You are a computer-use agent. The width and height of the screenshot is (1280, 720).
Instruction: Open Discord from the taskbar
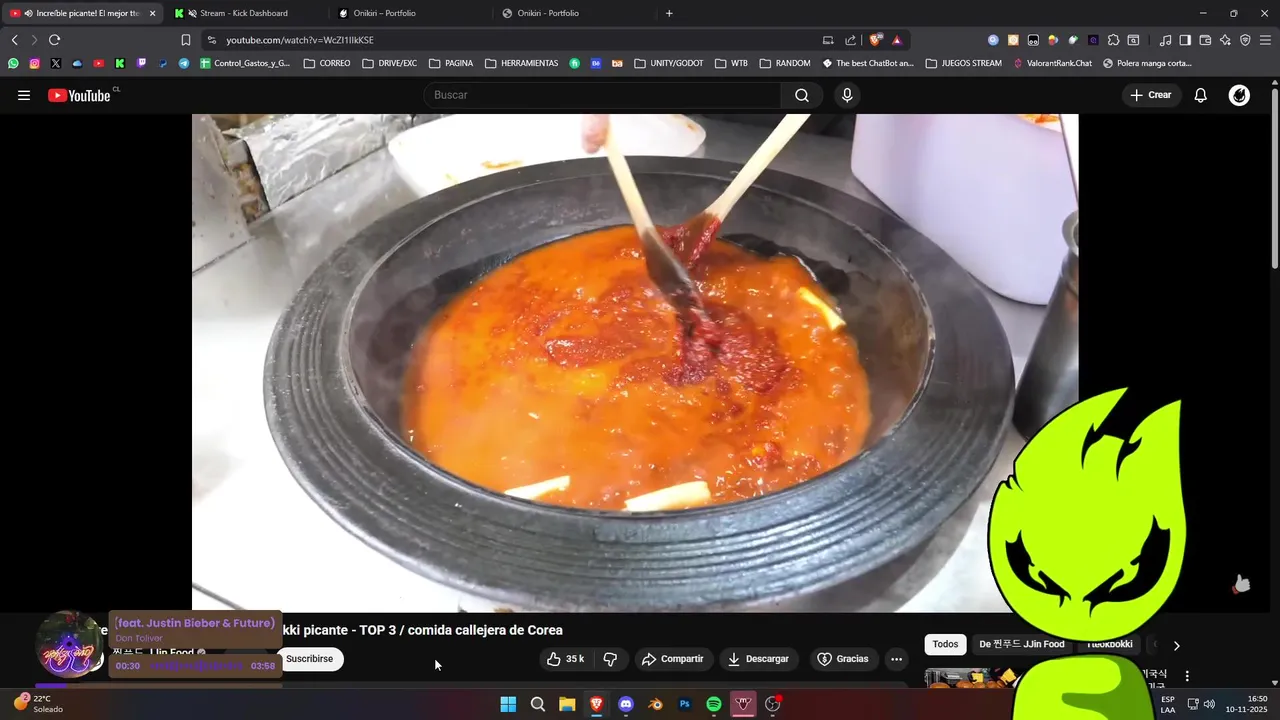tap(626, 704)
